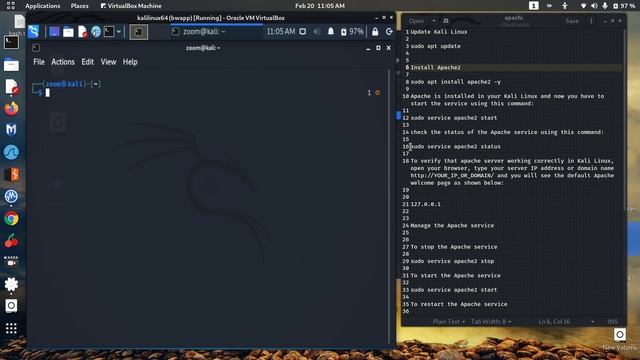This screenshot has width=640, height=360.
Task: Open the Kali dragon menu in the VM panel
Action: click(x=33, y=31)
